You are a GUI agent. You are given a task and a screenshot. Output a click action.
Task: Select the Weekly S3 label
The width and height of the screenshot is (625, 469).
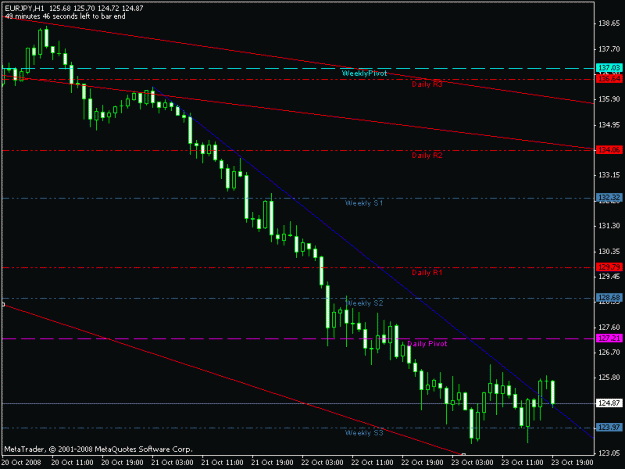pos(364,432)
